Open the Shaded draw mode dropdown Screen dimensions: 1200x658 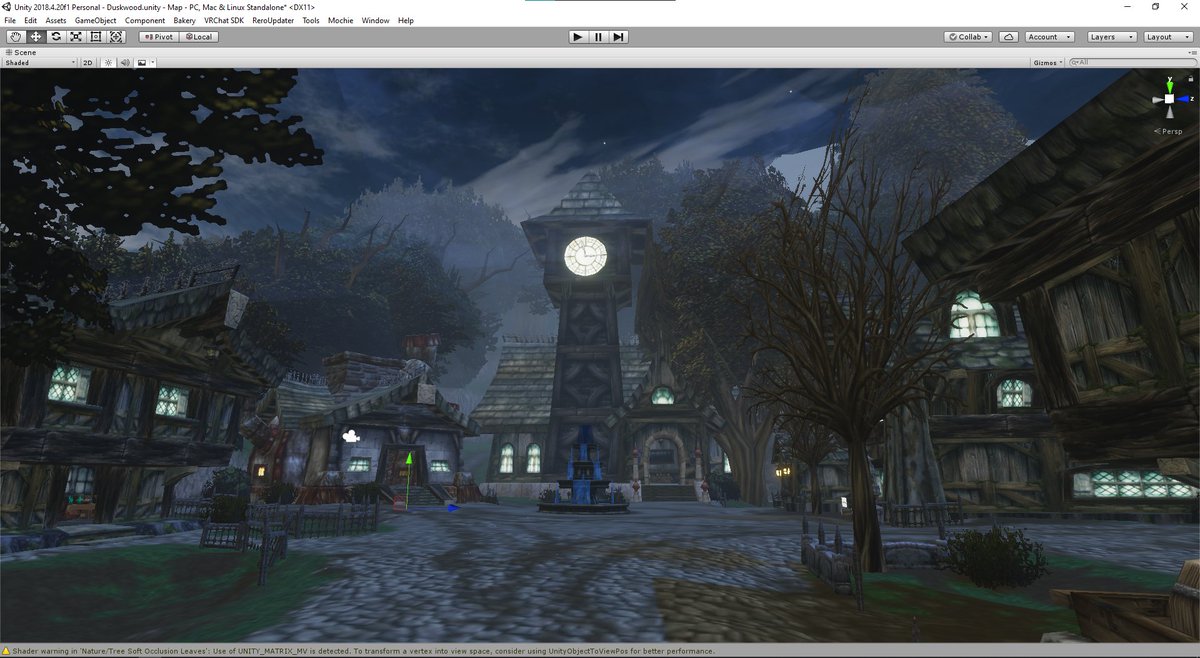(x=38, y=62)
